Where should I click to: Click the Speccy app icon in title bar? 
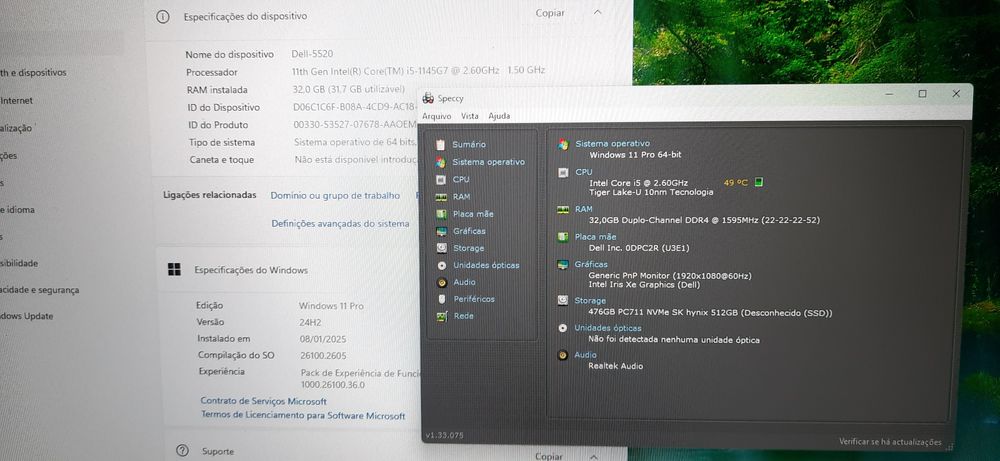(429, 98)
